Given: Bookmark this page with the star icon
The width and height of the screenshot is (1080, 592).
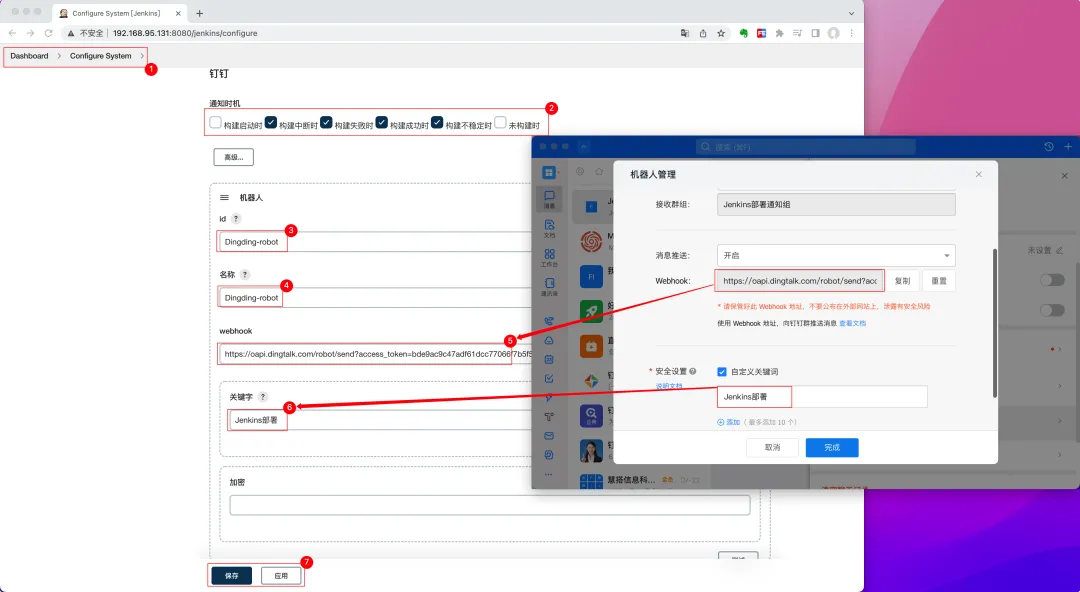Looking at the screenshot, I should (721, 33).
